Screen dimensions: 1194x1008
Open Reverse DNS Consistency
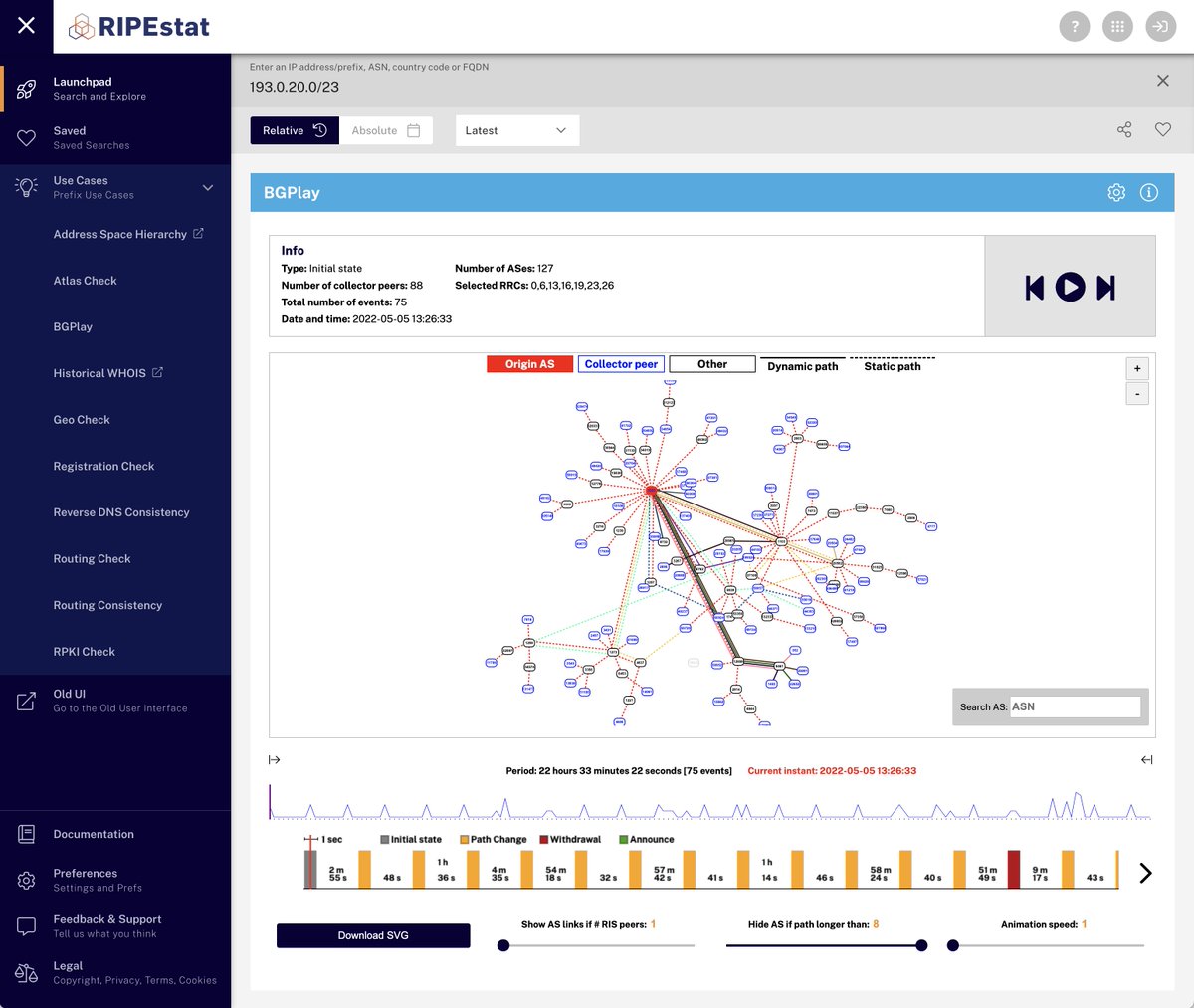[x=121, y=512]
